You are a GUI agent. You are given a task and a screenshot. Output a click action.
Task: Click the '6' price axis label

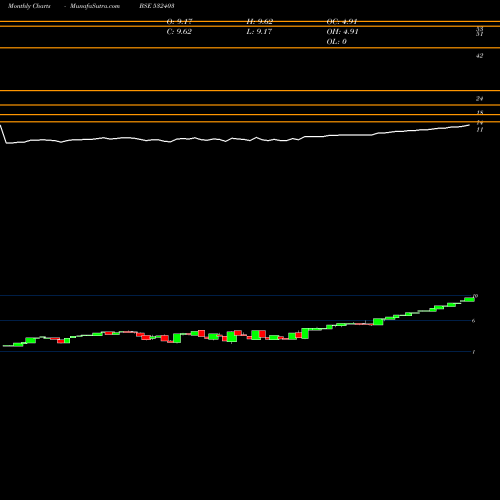tap(473, 321)
